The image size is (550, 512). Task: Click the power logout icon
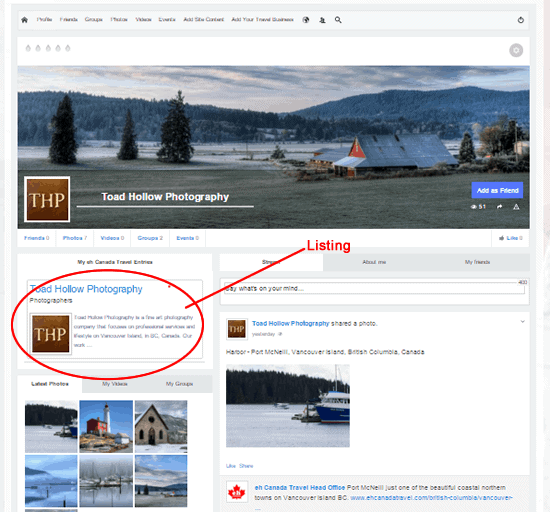(x=521, y=20)
